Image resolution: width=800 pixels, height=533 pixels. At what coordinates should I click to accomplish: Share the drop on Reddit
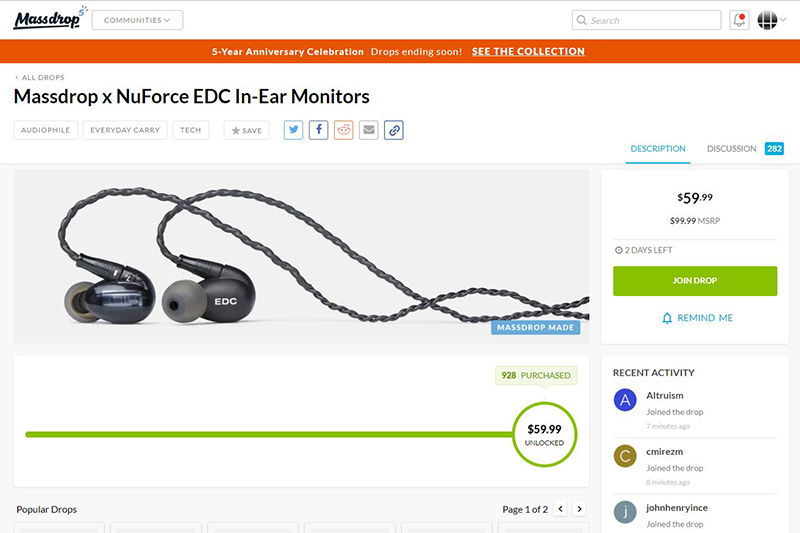click(x=344, y=130)
